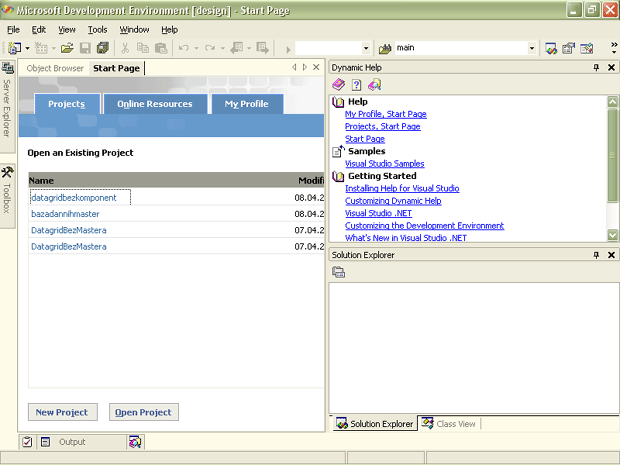Click the Cut scissors icon

coord(125,48)
